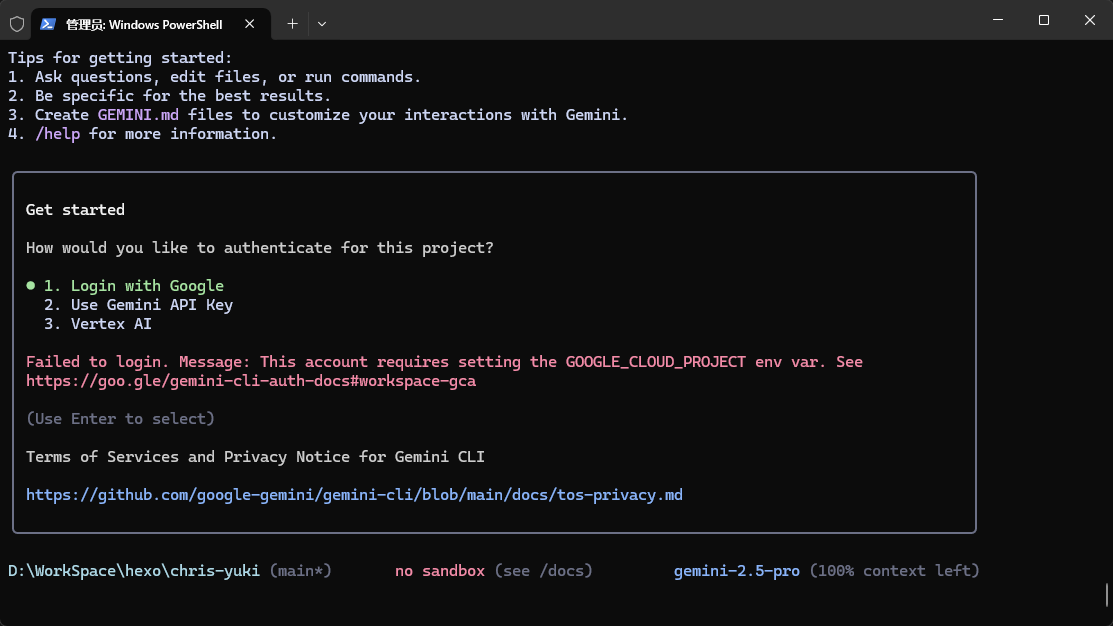Close the Windows PowerShell tab
This screenshot has height=626, width=1113.
tap(249, 23)
